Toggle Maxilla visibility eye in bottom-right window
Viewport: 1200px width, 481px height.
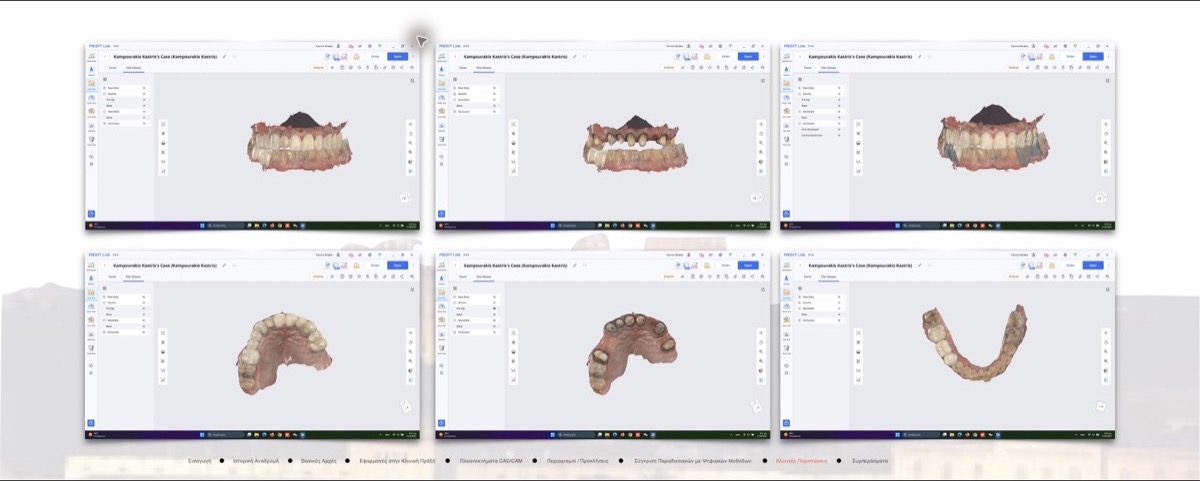tap(839, 303)
